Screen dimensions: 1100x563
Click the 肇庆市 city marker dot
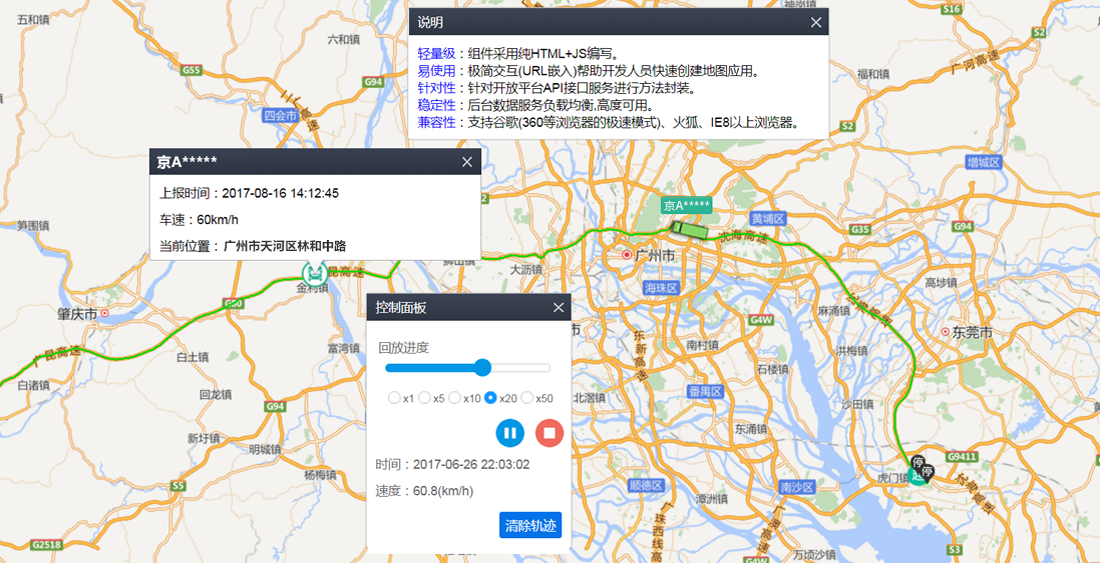104,313
